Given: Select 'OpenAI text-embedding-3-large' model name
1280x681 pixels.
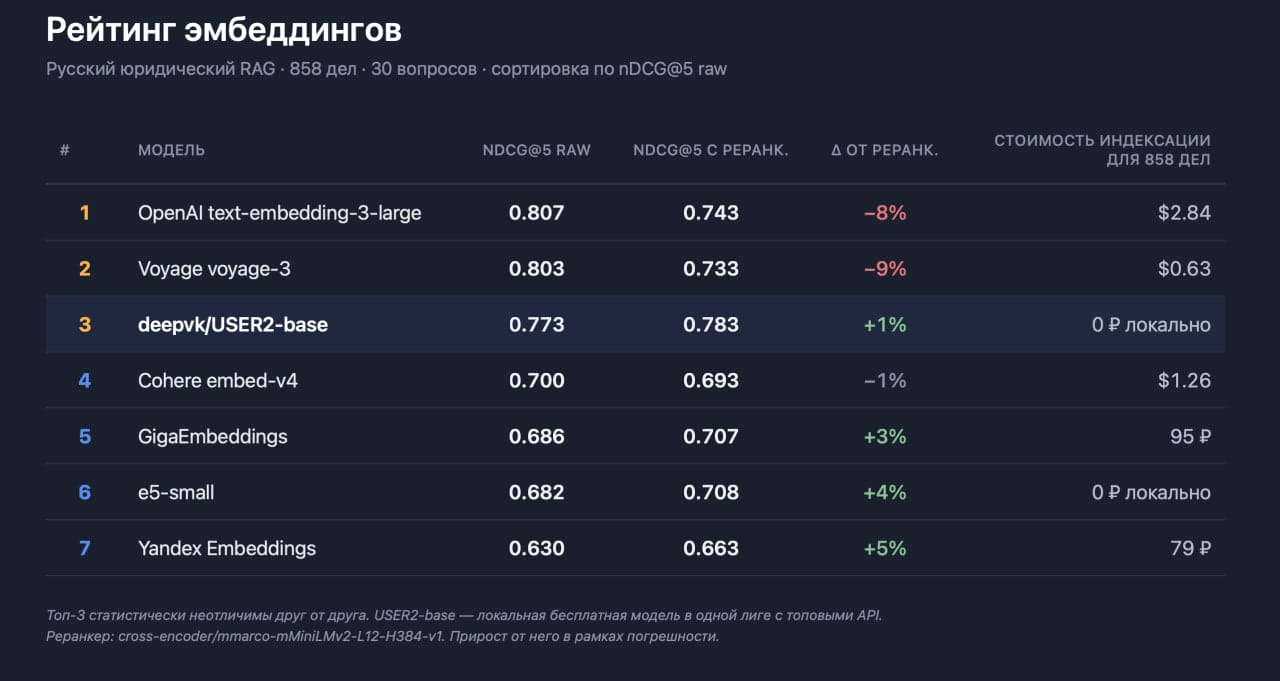Looking at the screenshot, I should point(280,213).
